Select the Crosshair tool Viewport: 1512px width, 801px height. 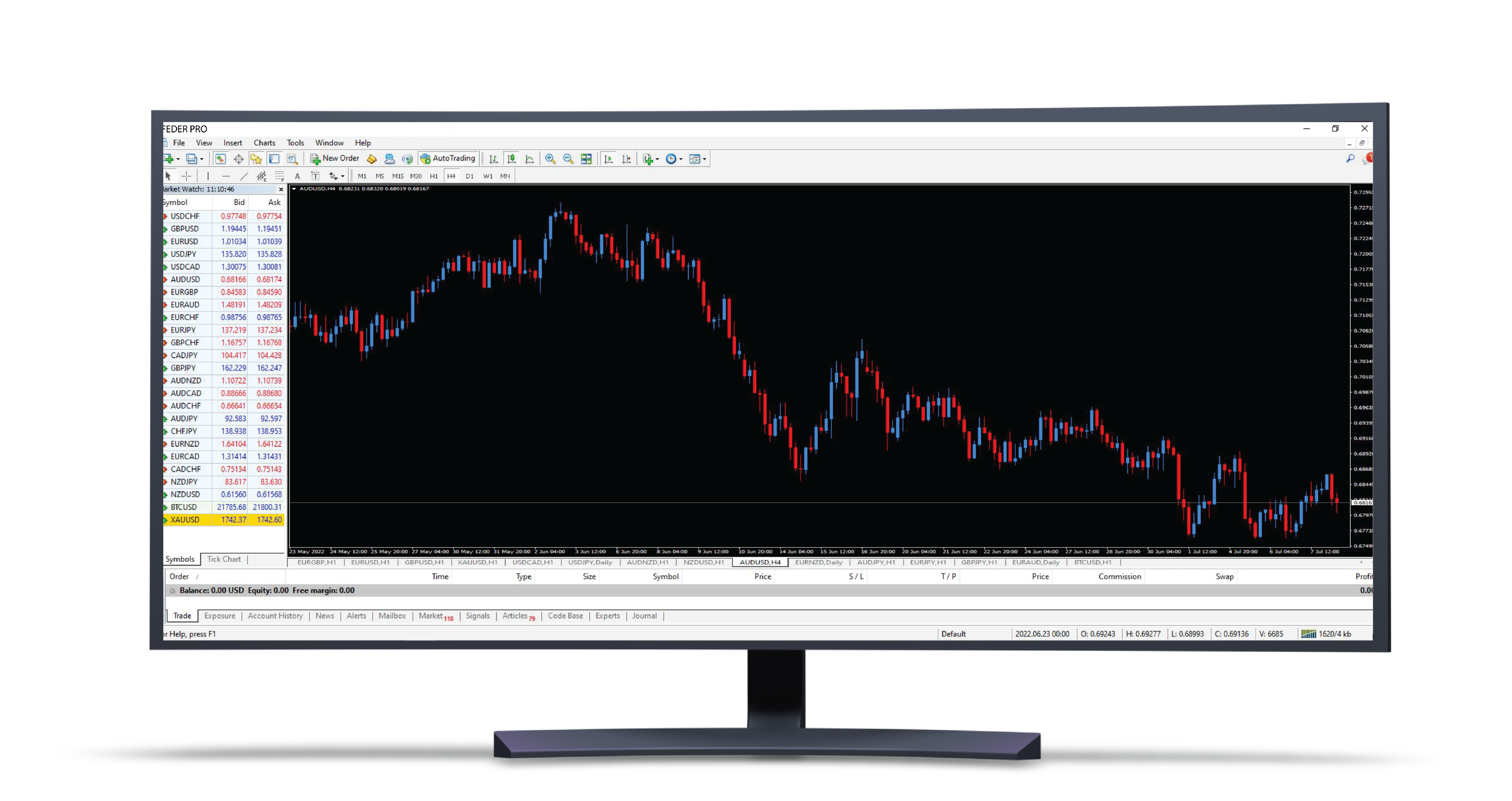187,176
